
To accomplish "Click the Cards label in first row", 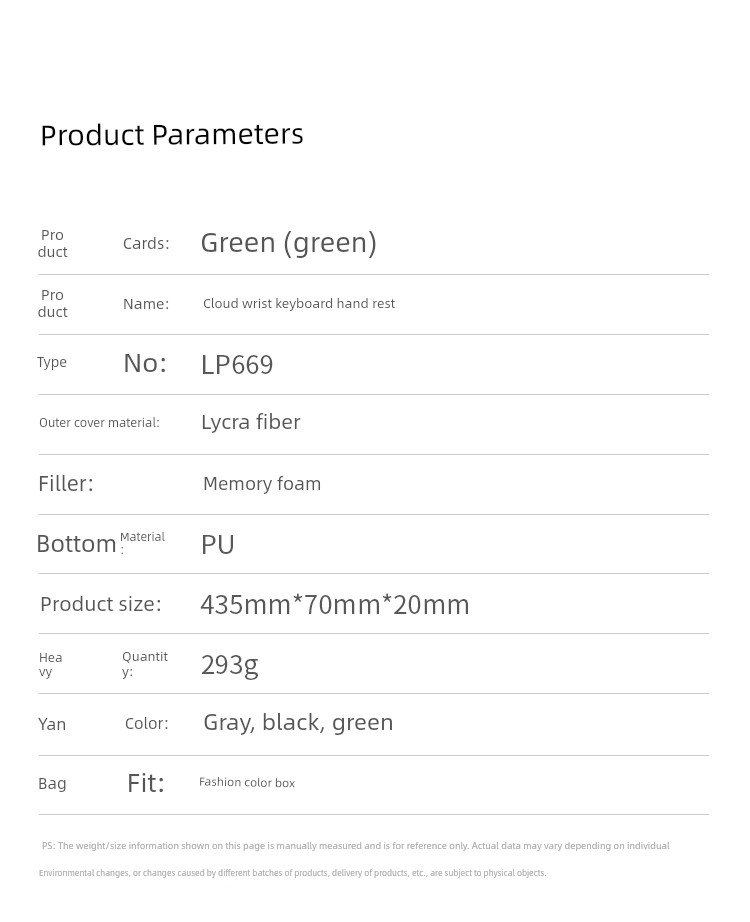I will (146, 243).
